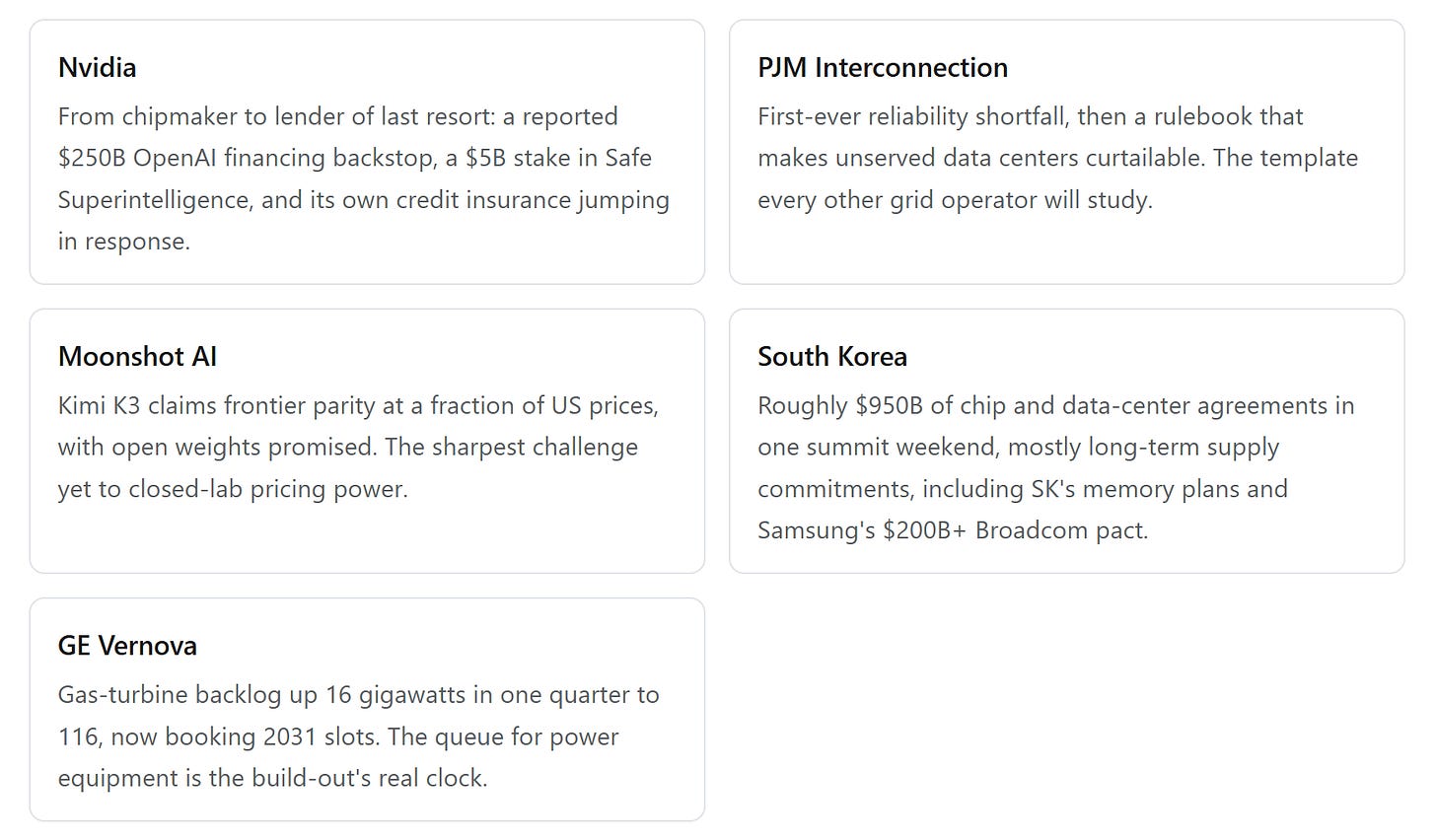Click 'every other grid operator will study' line

coord(955,200)
